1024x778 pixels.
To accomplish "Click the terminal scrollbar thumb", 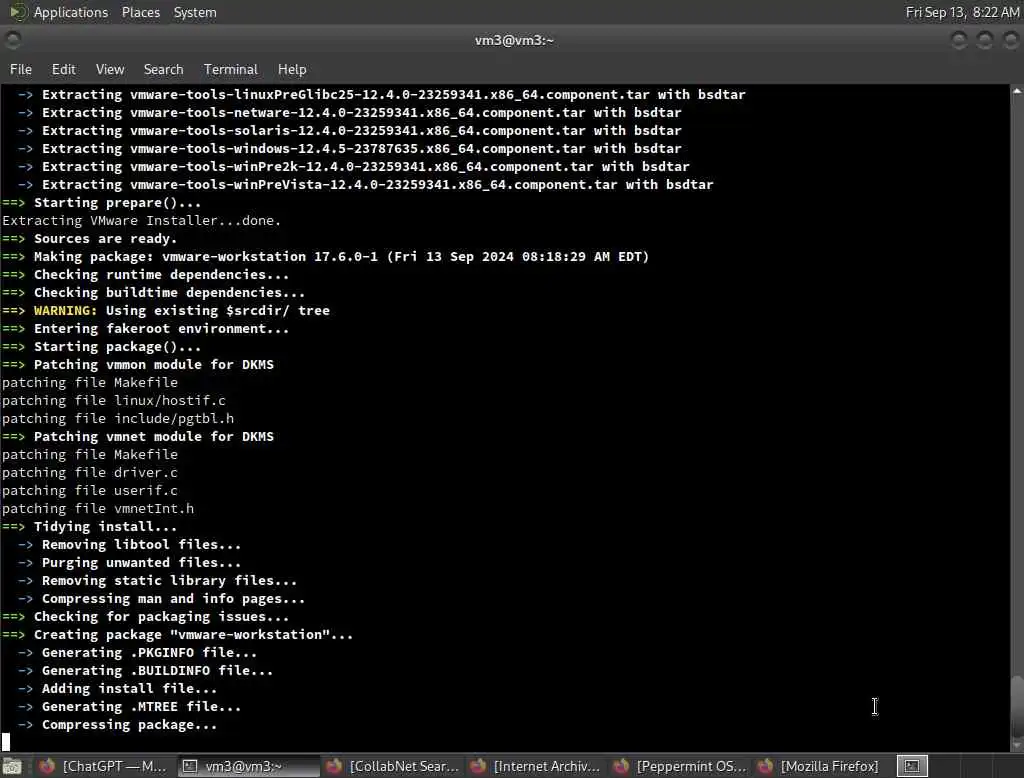I will (1017, 706).
